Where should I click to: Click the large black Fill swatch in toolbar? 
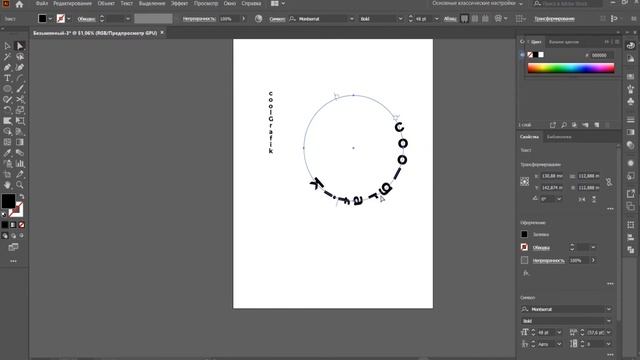(x=8, y=201)
